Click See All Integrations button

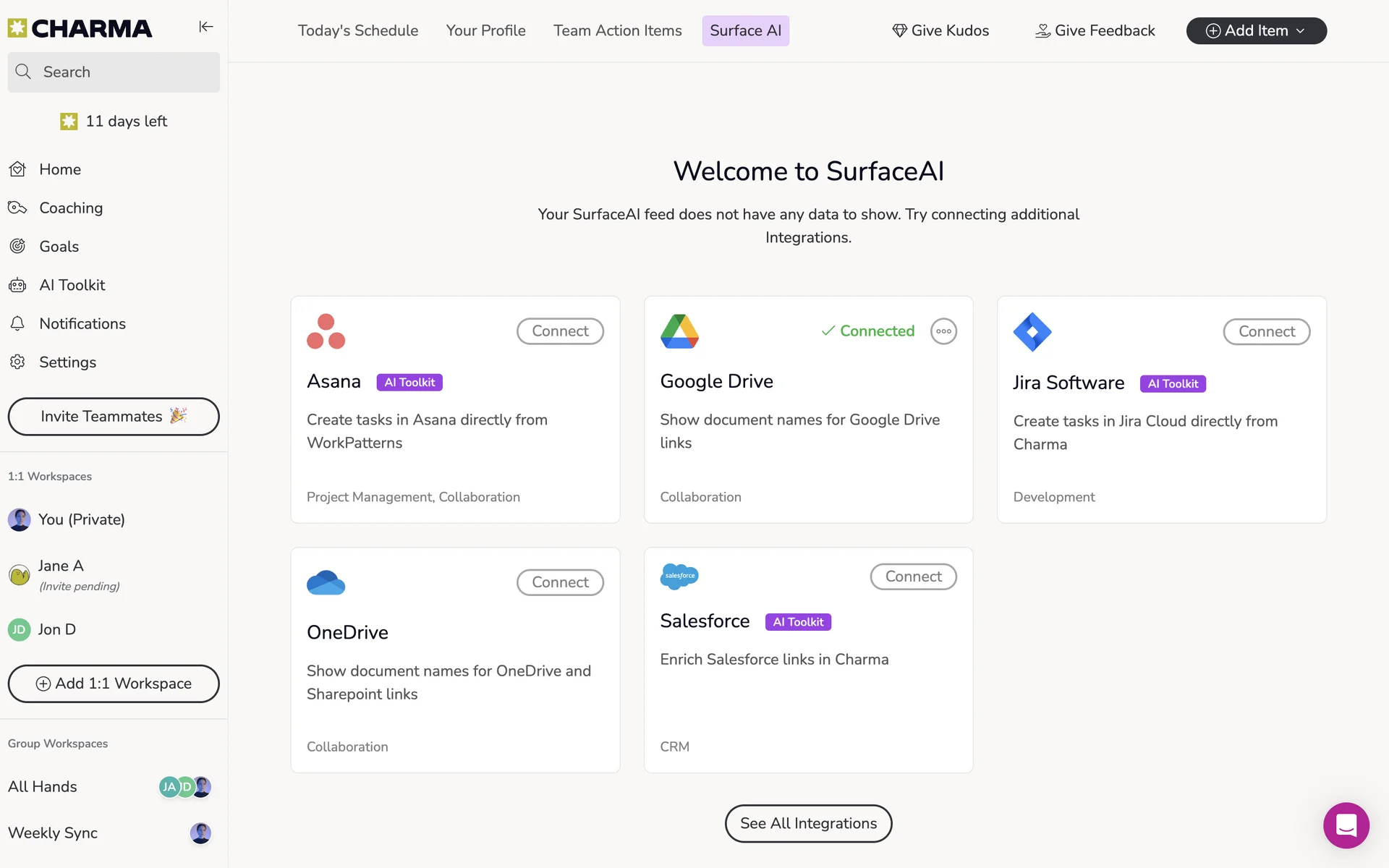click(x=808, y=823)
